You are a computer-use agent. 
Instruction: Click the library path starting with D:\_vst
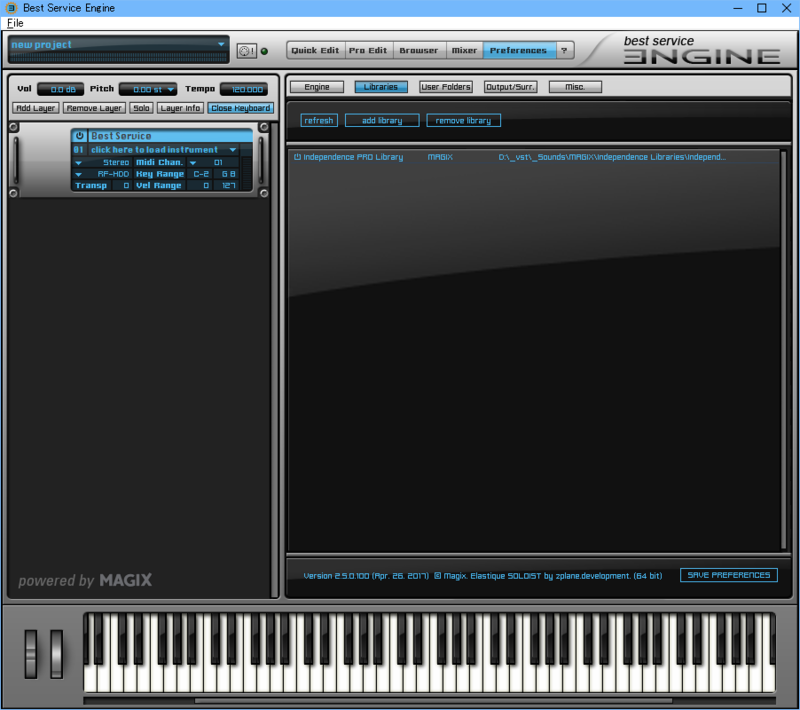point(612,157)
